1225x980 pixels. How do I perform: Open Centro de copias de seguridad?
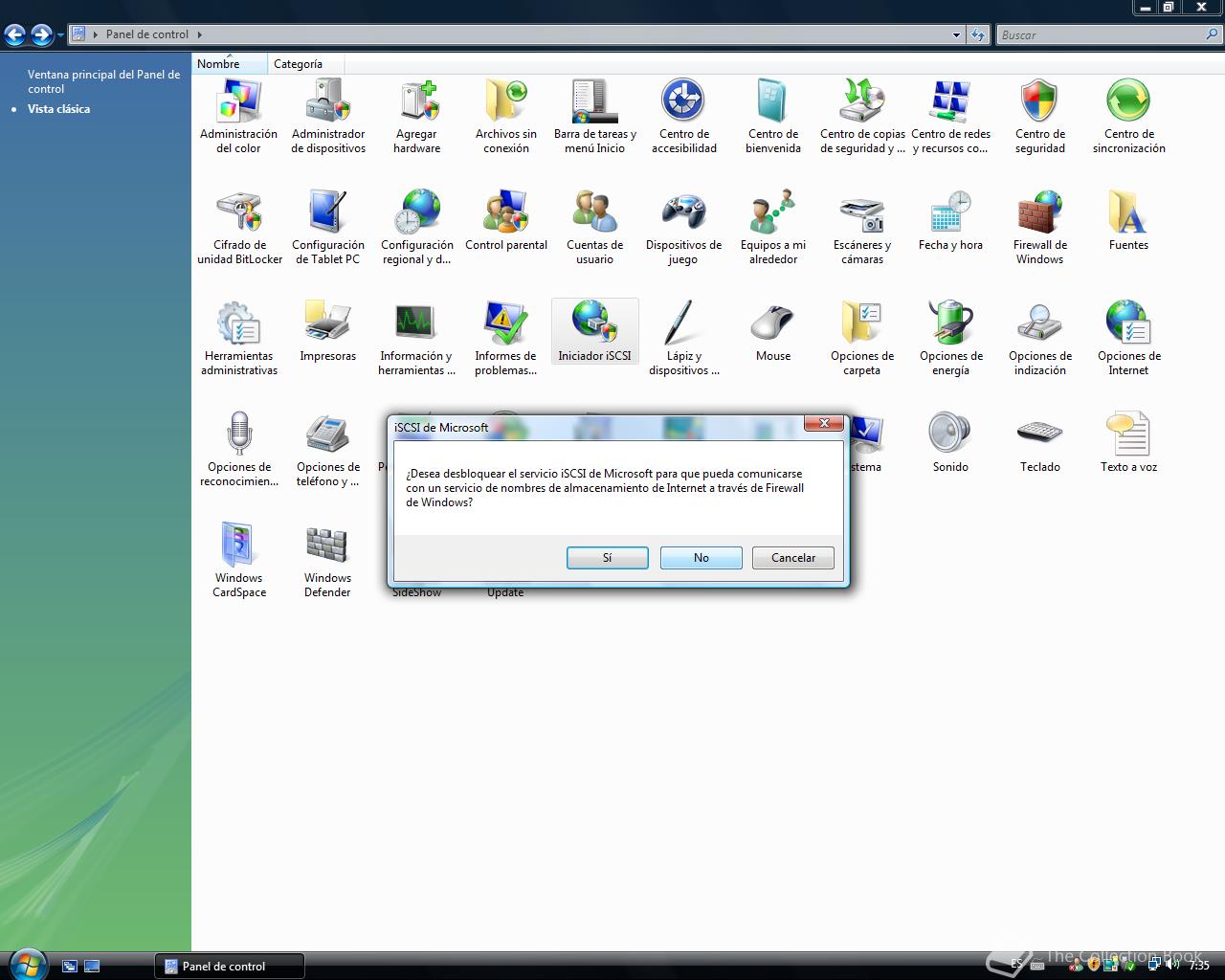[x=862, y=116]
